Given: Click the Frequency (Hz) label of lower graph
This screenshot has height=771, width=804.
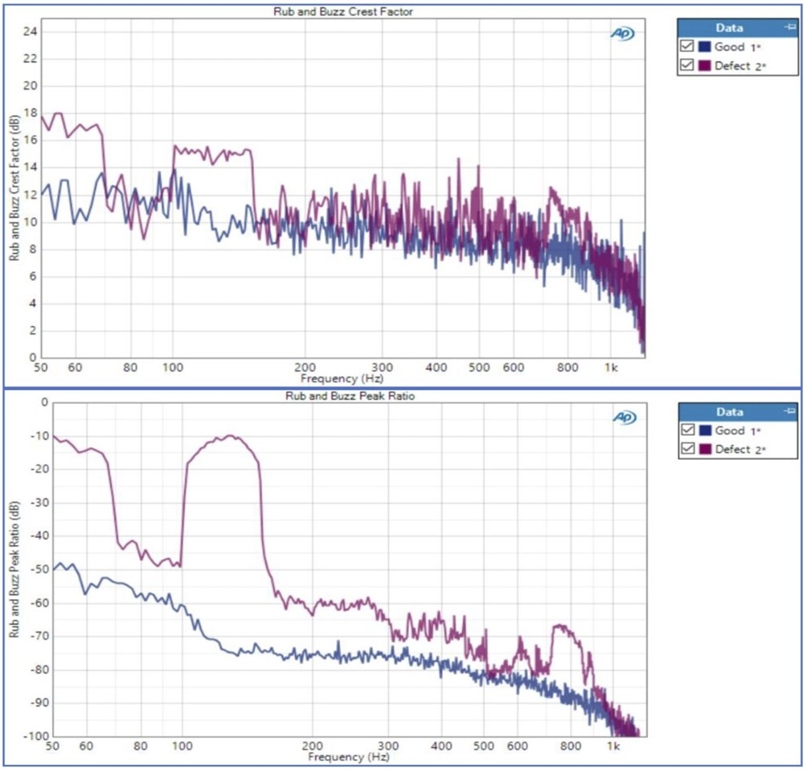Looking at the screenshot, I should pos(349,757).
